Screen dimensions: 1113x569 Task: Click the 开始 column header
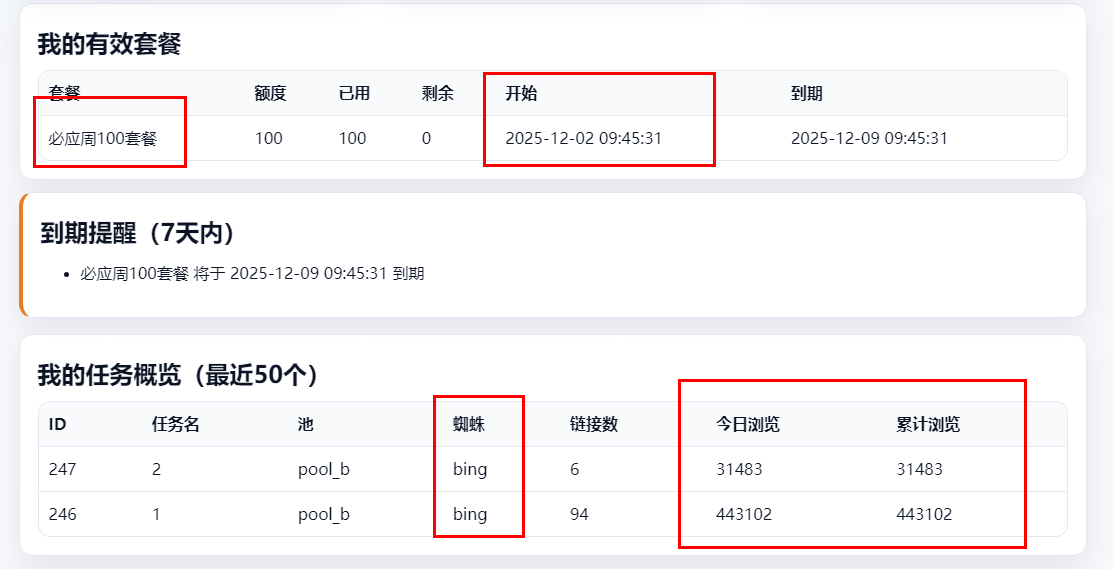(521, 94)
